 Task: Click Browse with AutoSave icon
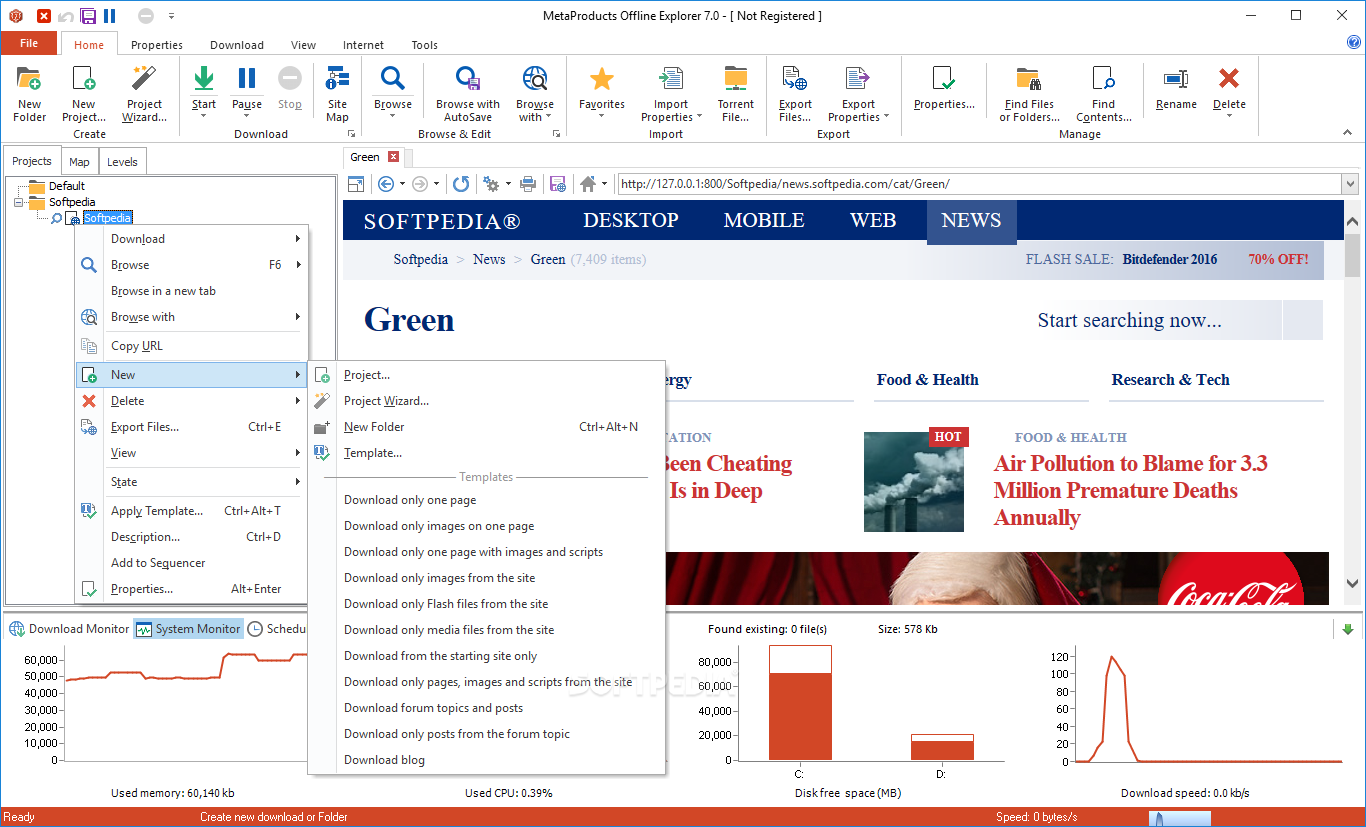coord(468,80)
